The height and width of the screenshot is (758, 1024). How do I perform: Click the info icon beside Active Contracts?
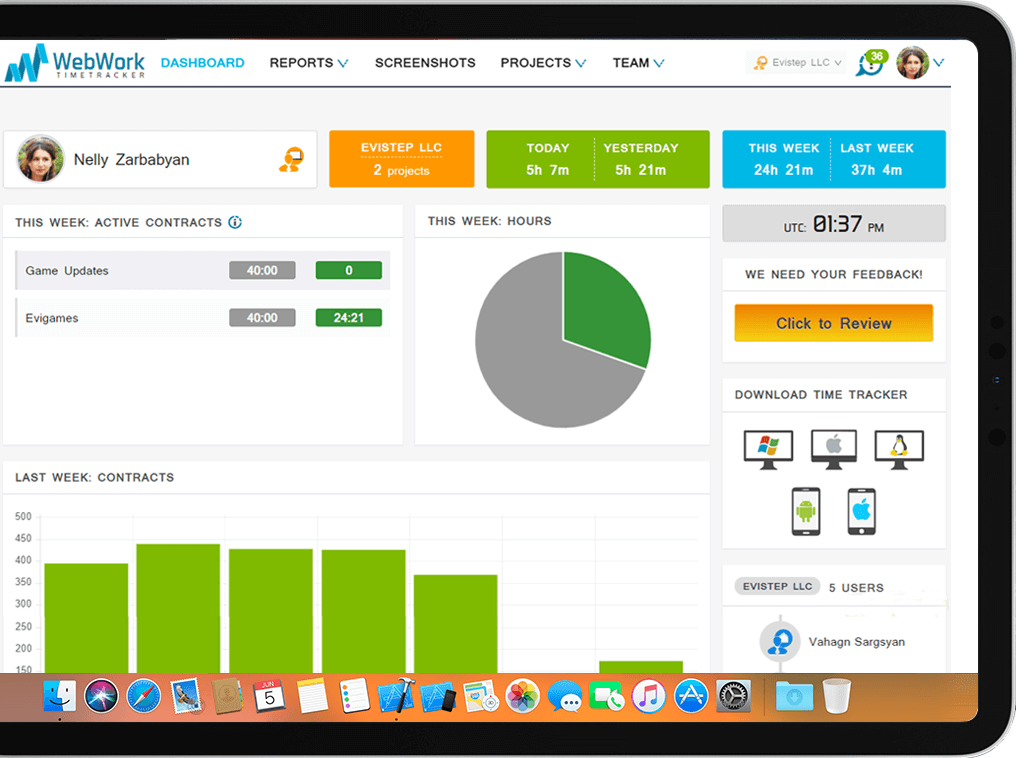[x=235, y=223]
